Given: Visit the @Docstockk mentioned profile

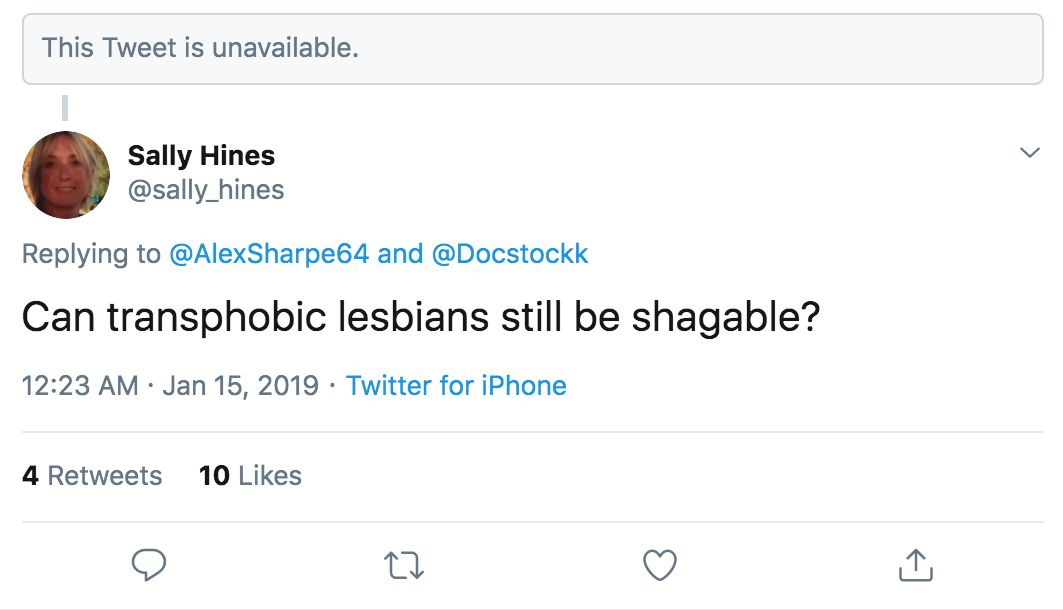Looking at the screenshot, I should coord(510,254).
